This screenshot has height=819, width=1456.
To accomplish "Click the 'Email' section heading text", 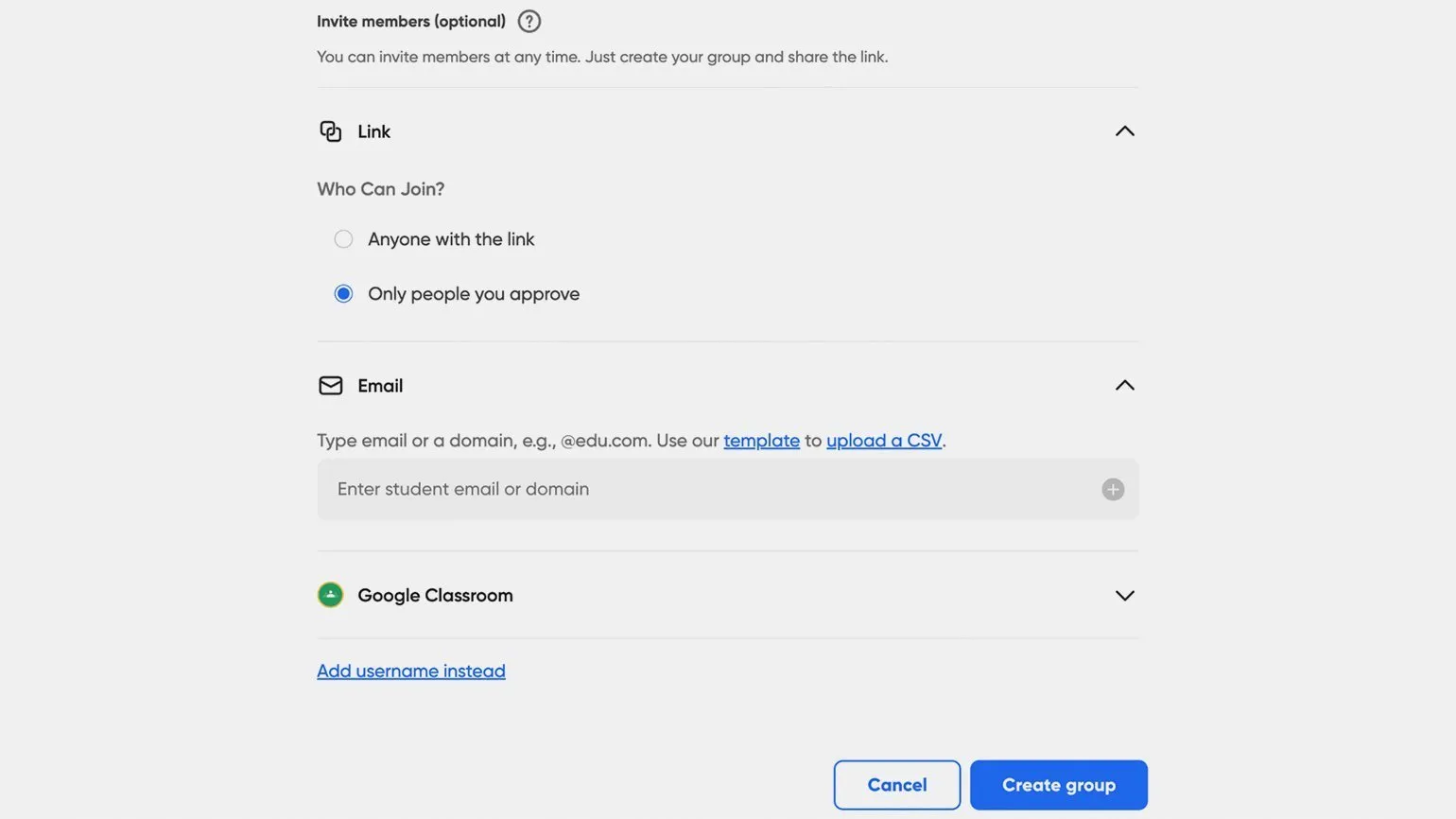I will click(380, 386).
